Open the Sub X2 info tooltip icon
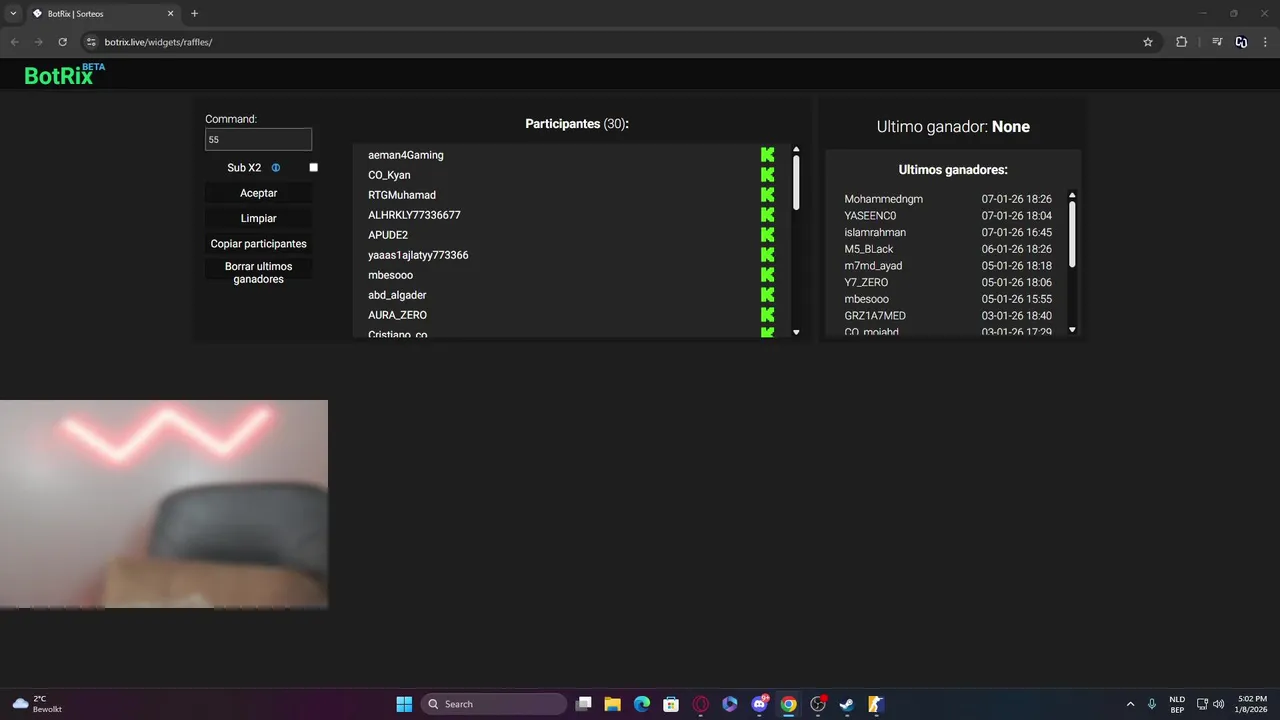 [x=276, y=168]
